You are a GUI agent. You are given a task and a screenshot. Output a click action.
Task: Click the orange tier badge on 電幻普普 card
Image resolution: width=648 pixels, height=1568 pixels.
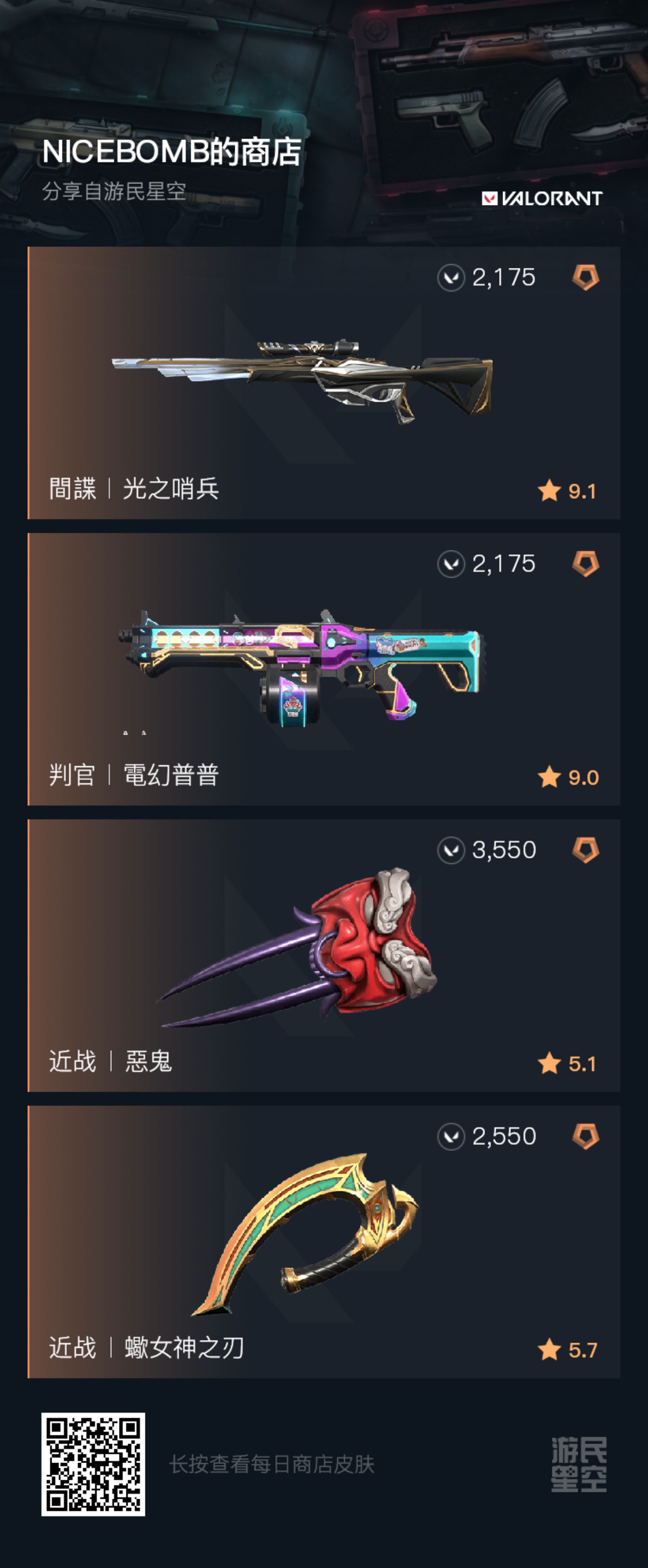pyautogui.click(x=586, y=564)
